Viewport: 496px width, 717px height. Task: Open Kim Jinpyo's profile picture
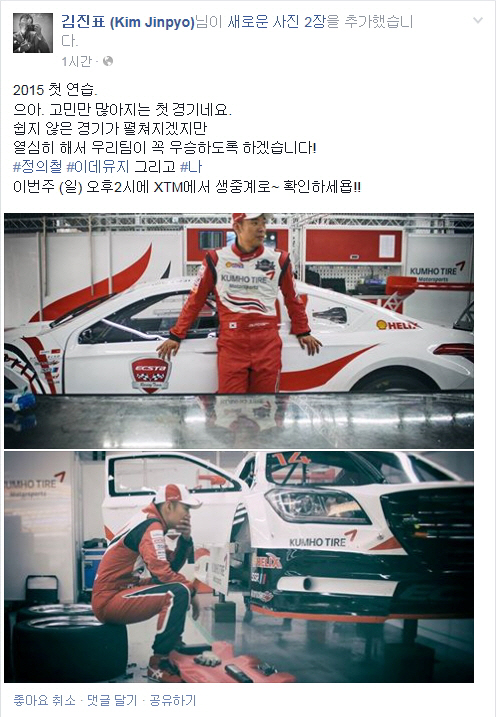32,33
